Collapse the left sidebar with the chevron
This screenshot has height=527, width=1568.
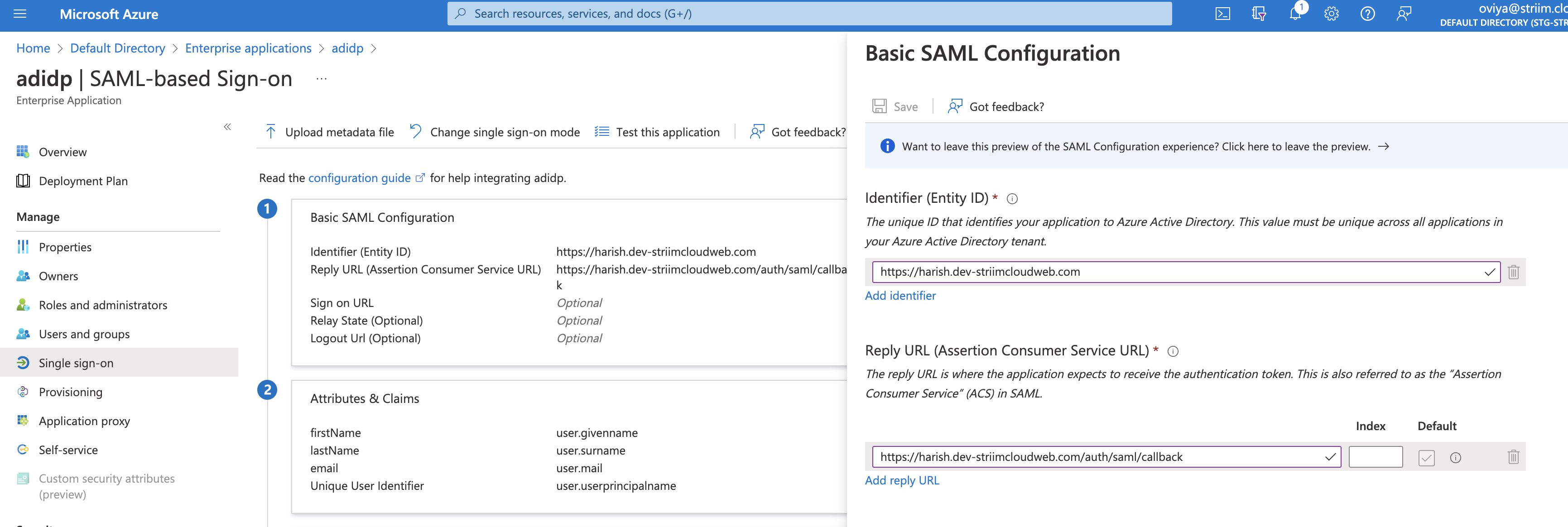tap(228, 127)
